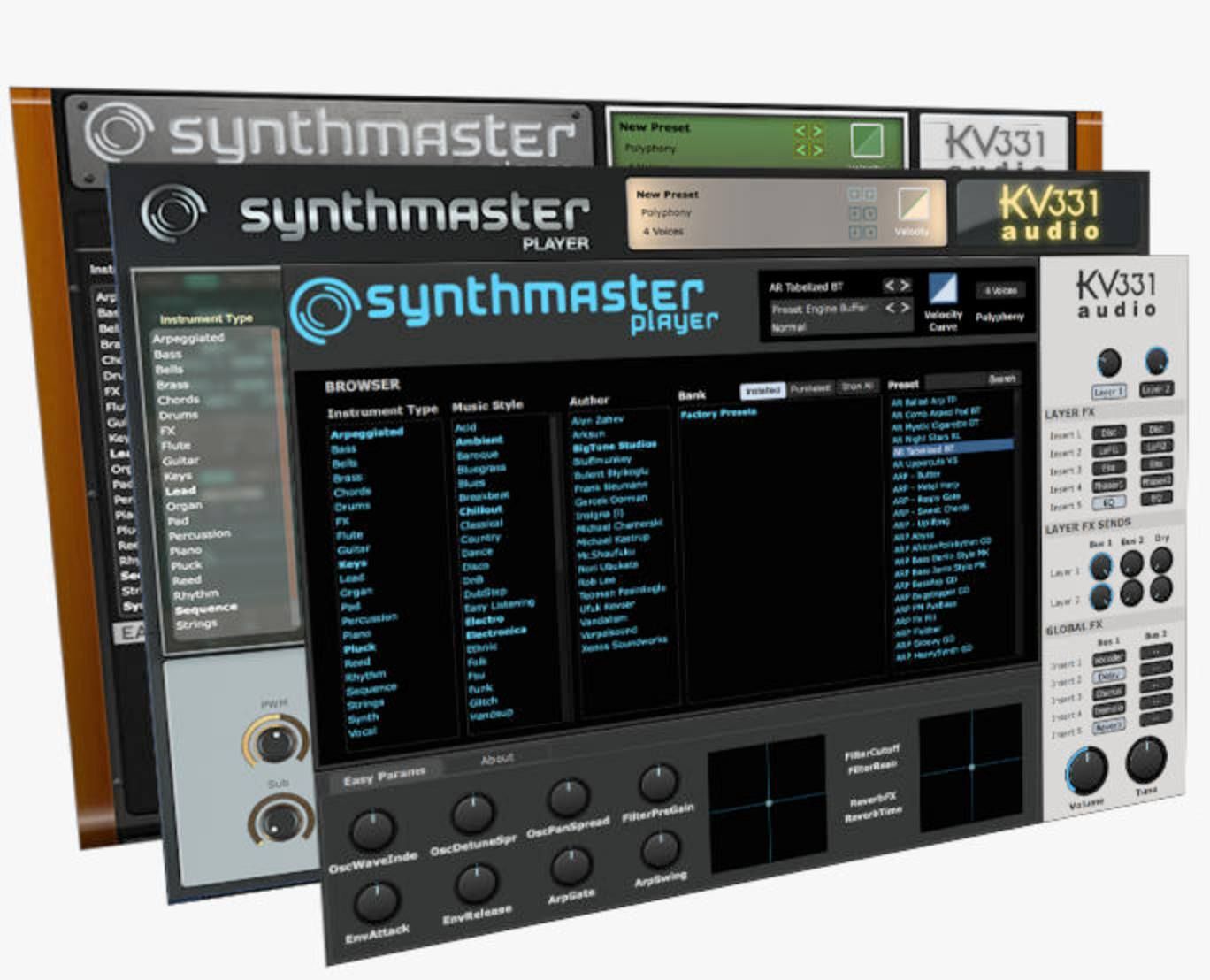Select the ARP Abyss preset
The height and width of the screenshot is (980, 1210).
click(914, 535)
